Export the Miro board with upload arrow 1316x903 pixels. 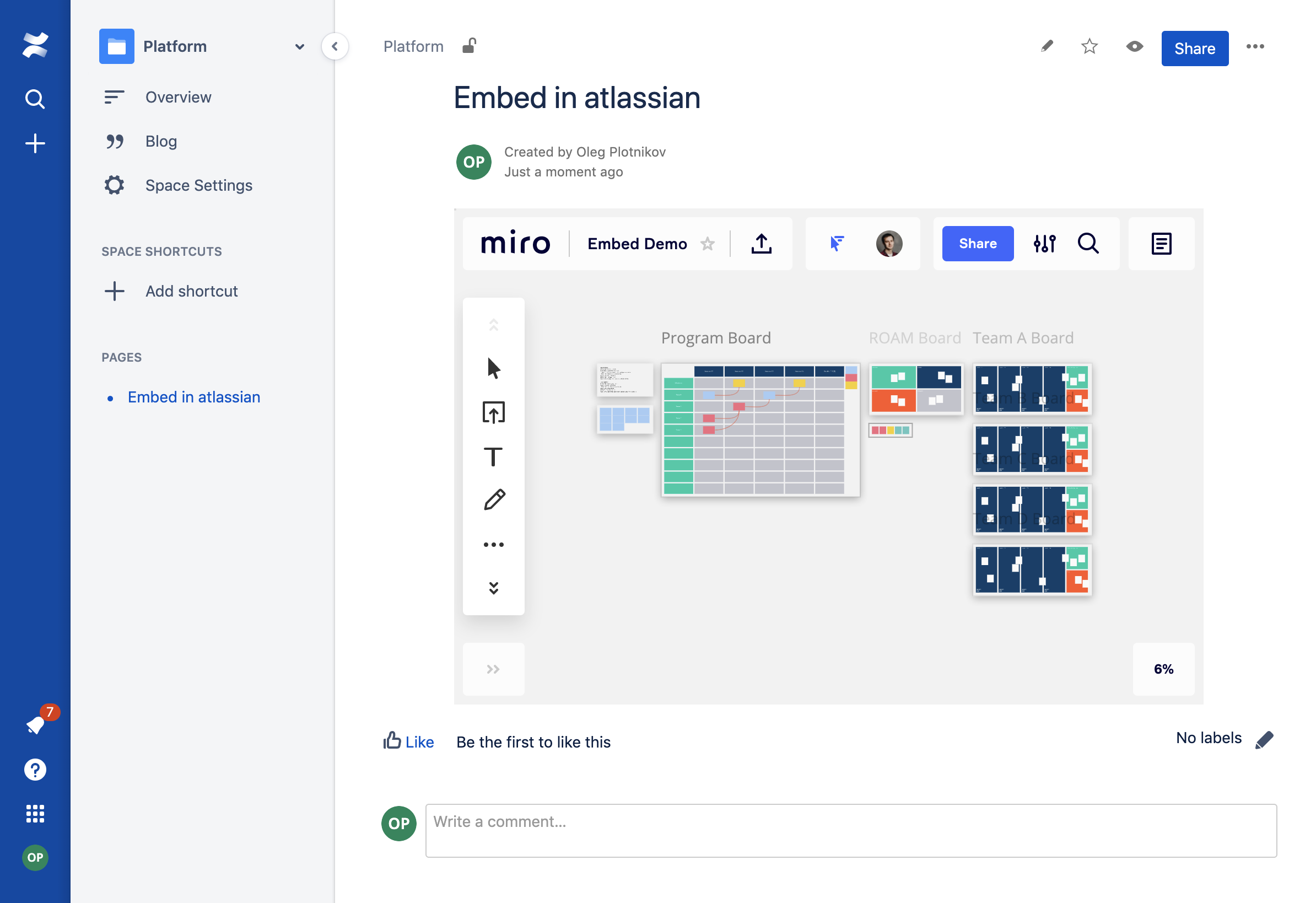[x=761, y=244]
